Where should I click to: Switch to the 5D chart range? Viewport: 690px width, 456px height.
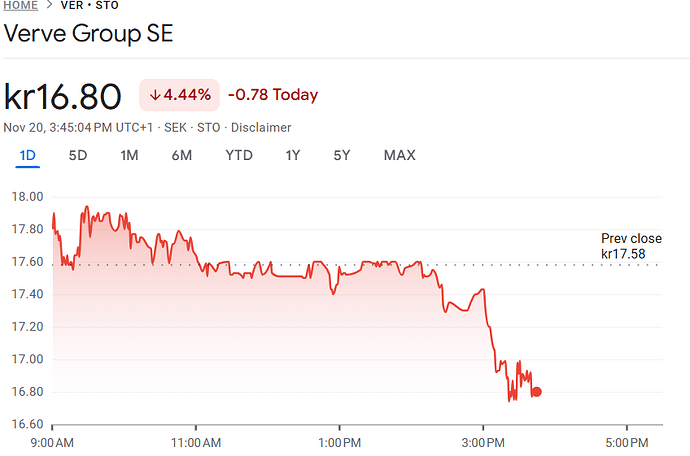(x=78, y=155)
